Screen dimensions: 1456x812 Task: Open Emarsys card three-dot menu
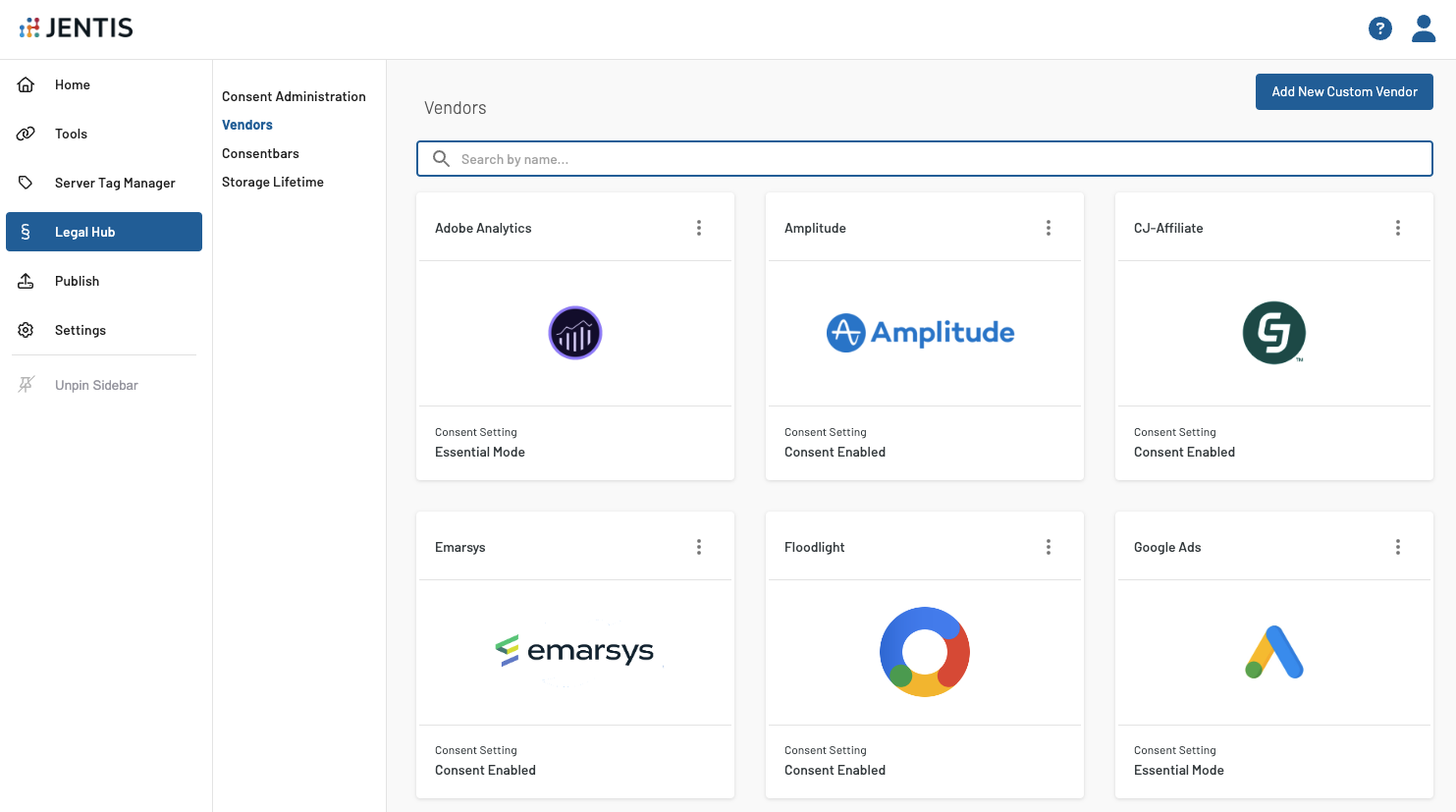(699, 547)
